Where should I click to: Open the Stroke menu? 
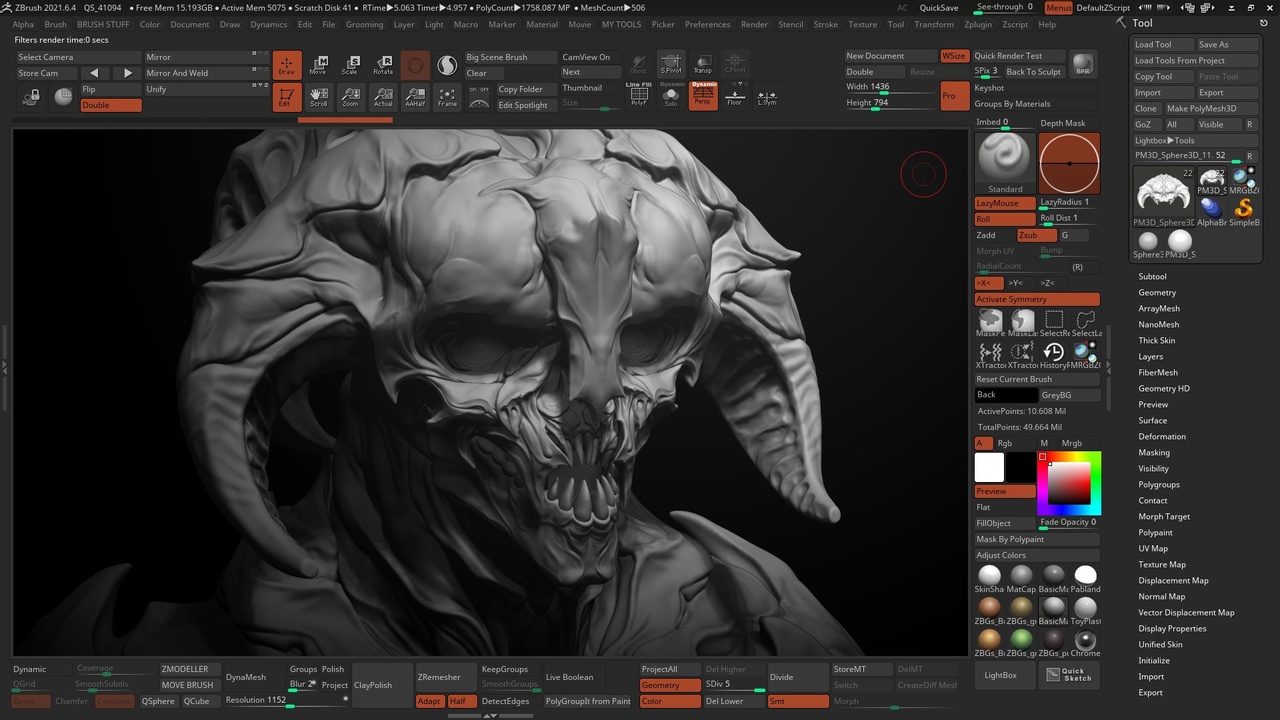tap(825, 24)
